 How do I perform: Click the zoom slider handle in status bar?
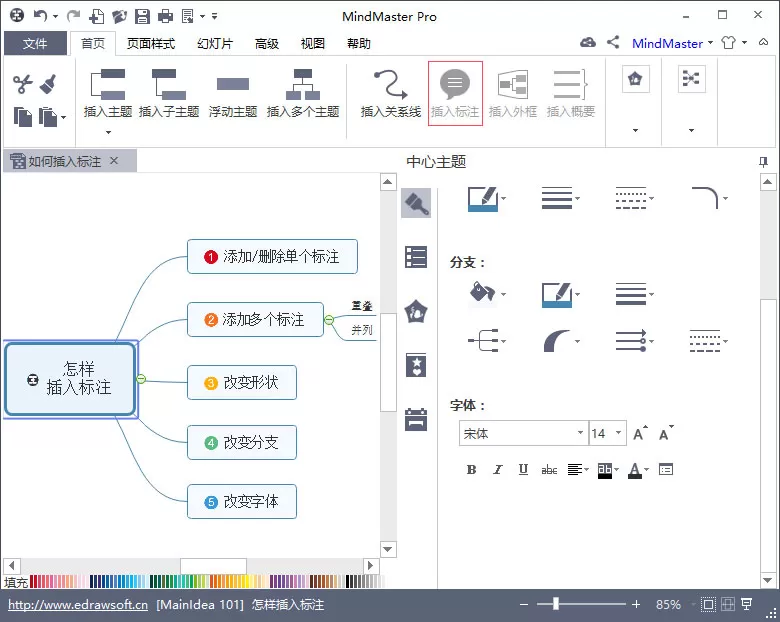point(556,604)
